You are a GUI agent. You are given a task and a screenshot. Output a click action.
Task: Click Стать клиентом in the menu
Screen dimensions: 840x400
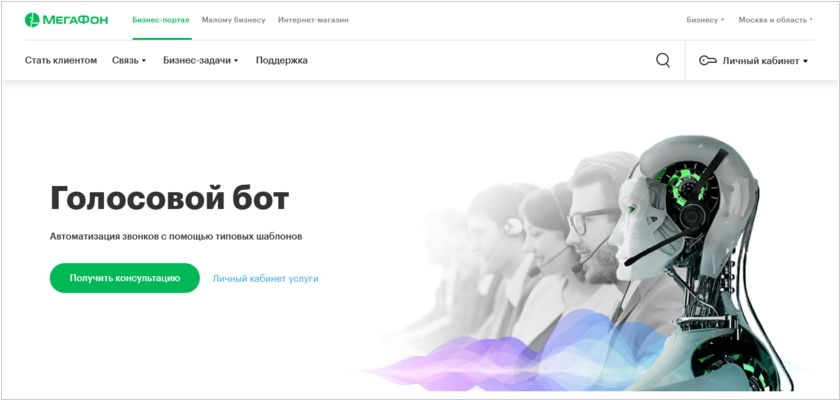61,61
